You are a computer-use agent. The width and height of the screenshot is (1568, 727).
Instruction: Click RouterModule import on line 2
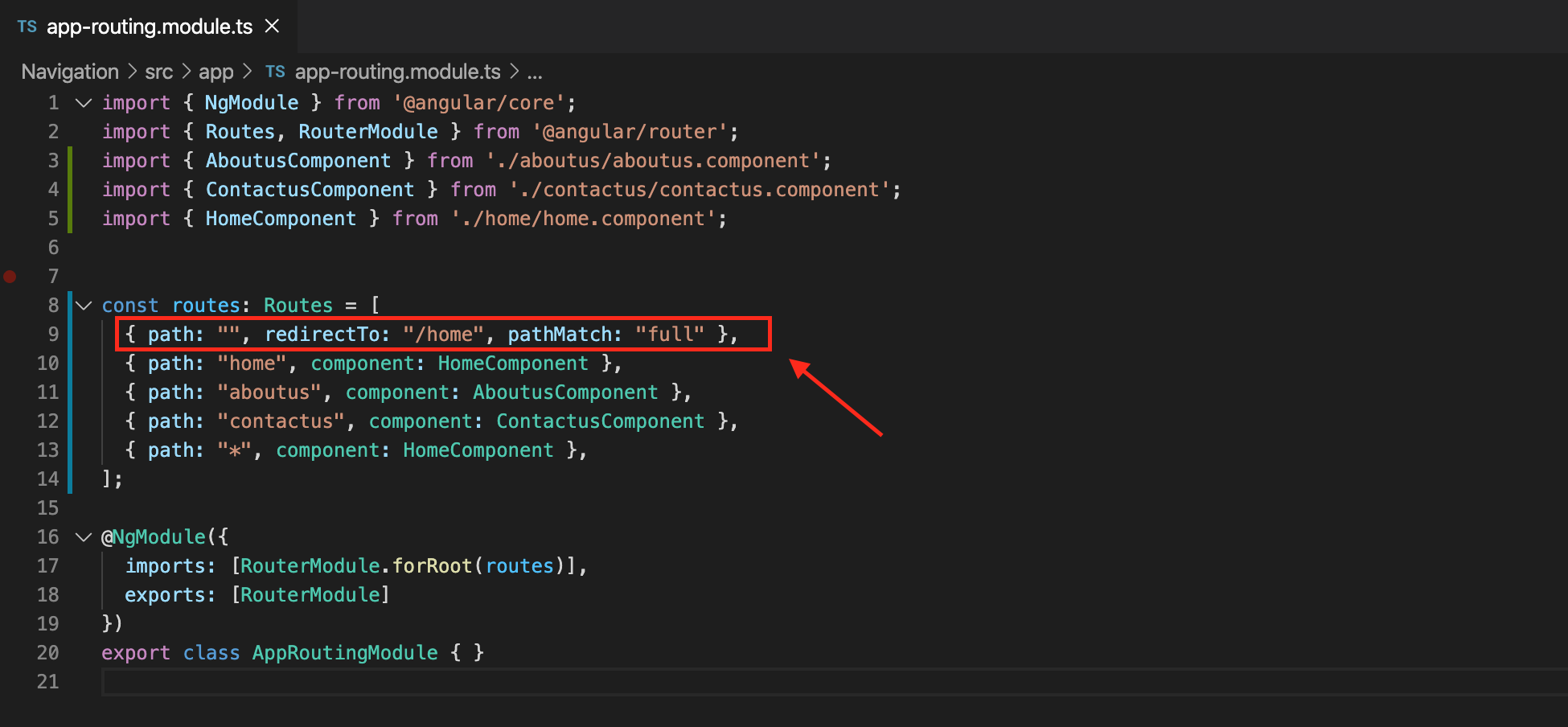368,132
